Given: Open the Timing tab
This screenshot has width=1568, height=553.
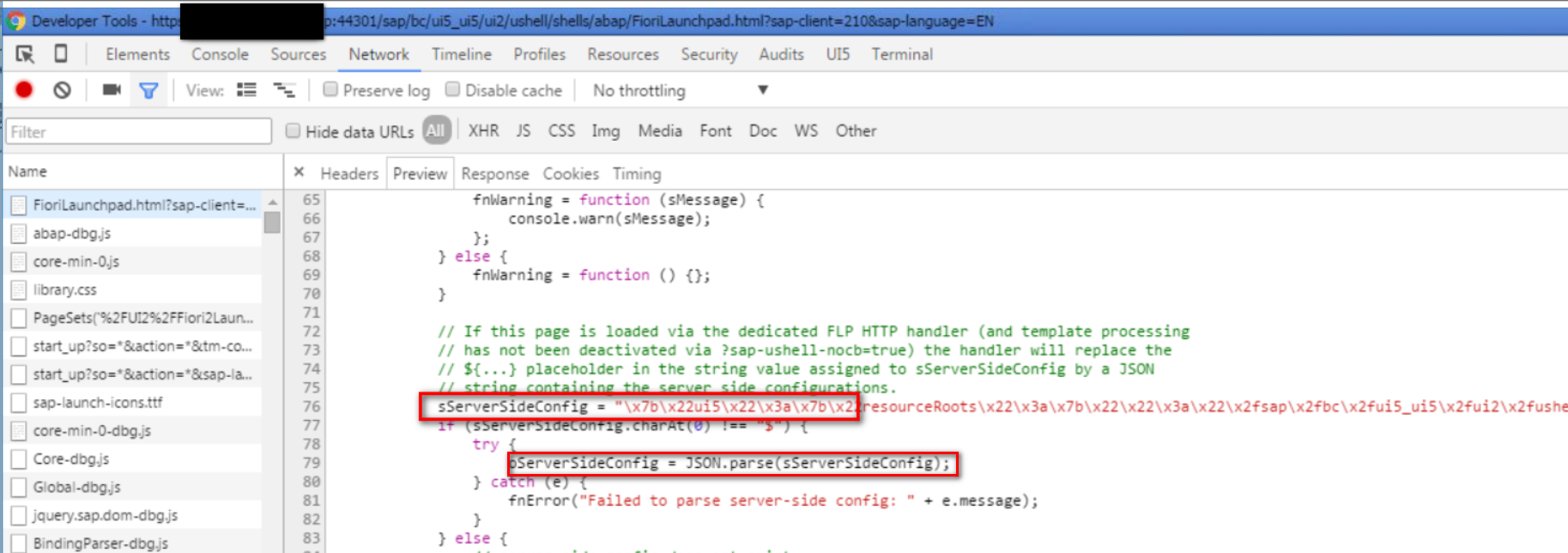Looking at the screenshot, I should [637, 173].
